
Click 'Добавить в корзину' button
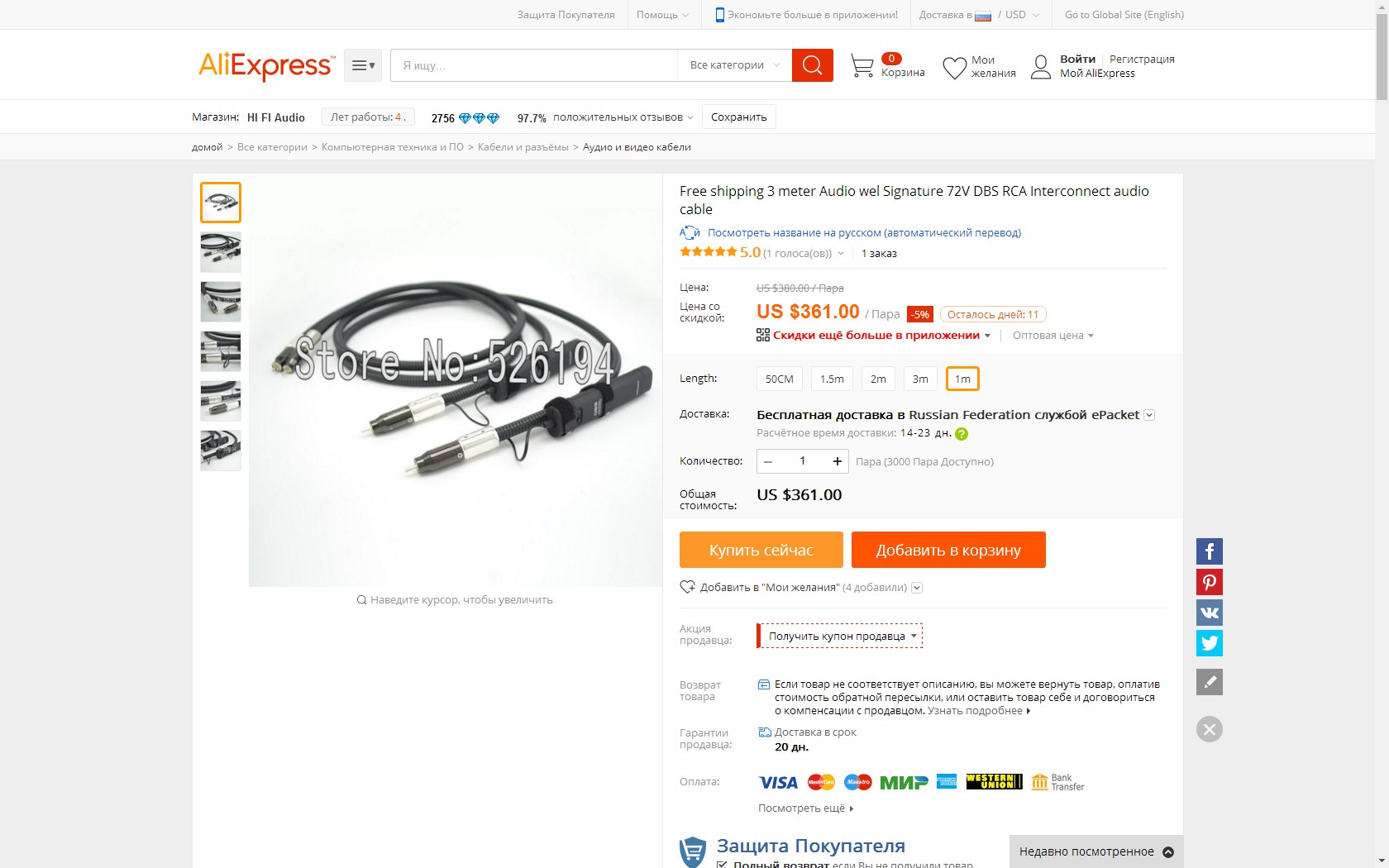point(948,550)
